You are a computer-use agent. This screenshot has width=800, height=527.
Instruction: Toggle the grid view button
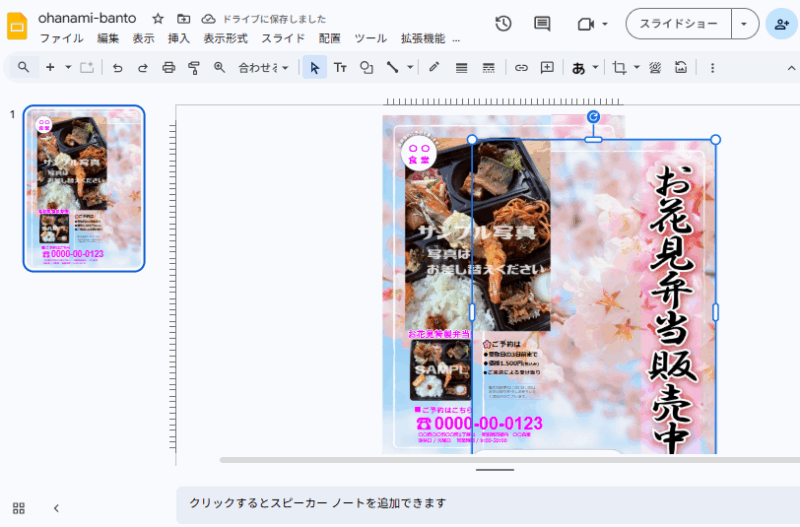pyautogui.click(x=19, y=508)
